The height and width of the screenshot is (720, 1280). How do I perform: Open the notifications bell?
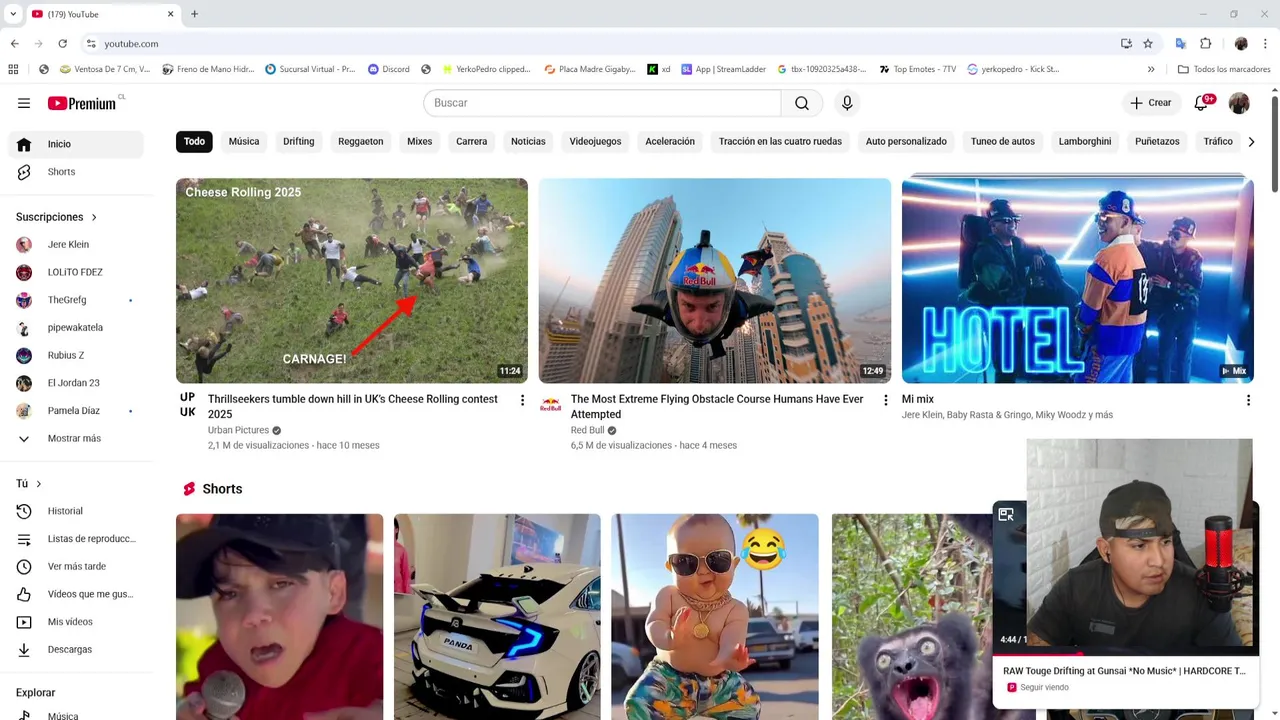(1202, 103)
